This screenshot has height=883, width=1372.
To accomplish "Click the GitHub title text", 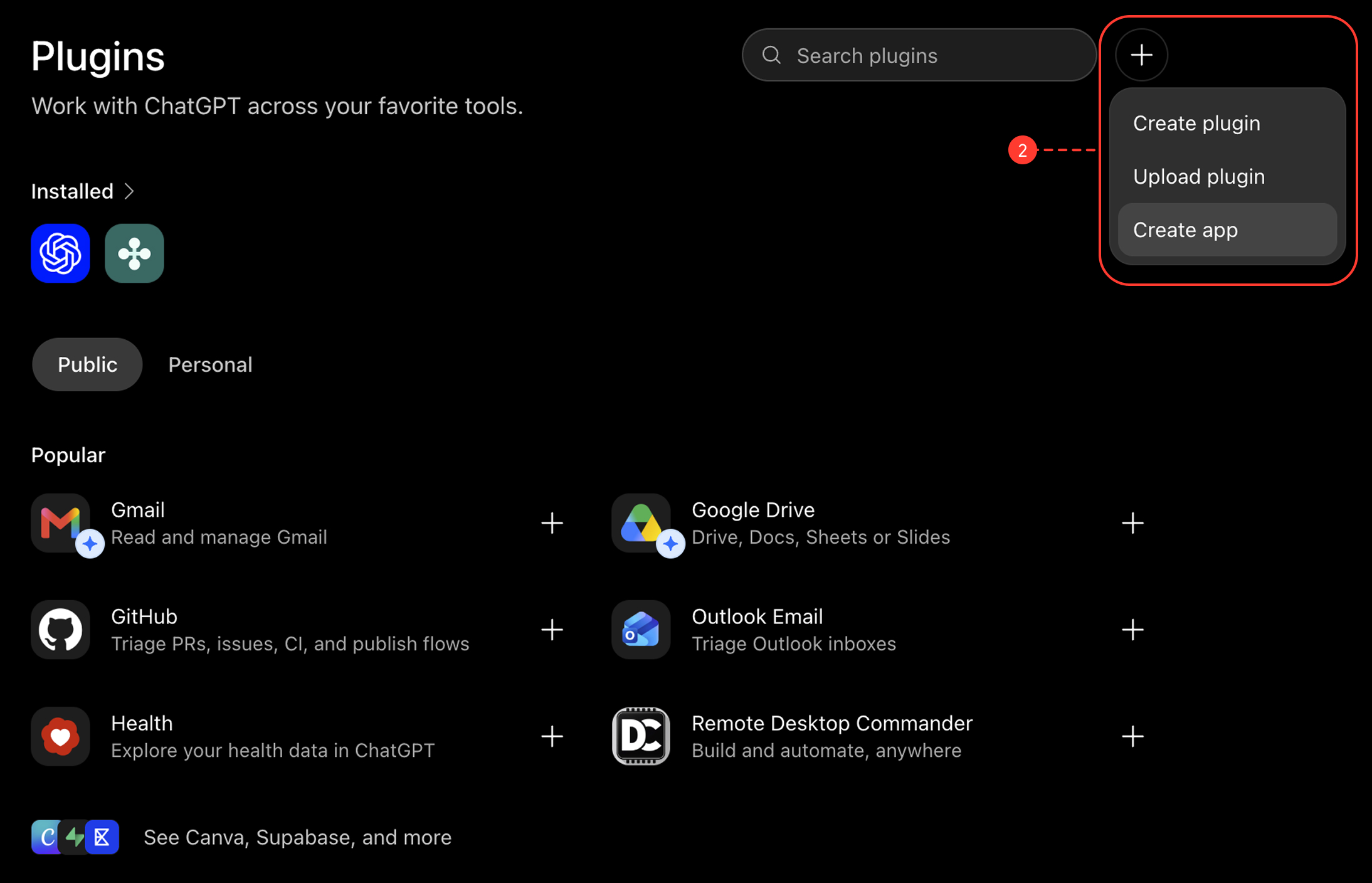I will click(144, 616).
